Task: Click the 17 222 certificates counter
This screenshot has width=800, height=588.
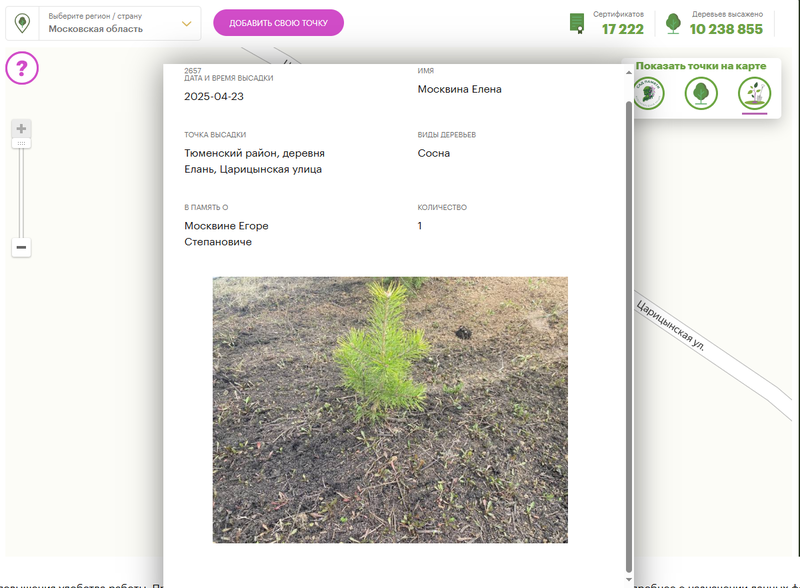Action: point(622,29)
